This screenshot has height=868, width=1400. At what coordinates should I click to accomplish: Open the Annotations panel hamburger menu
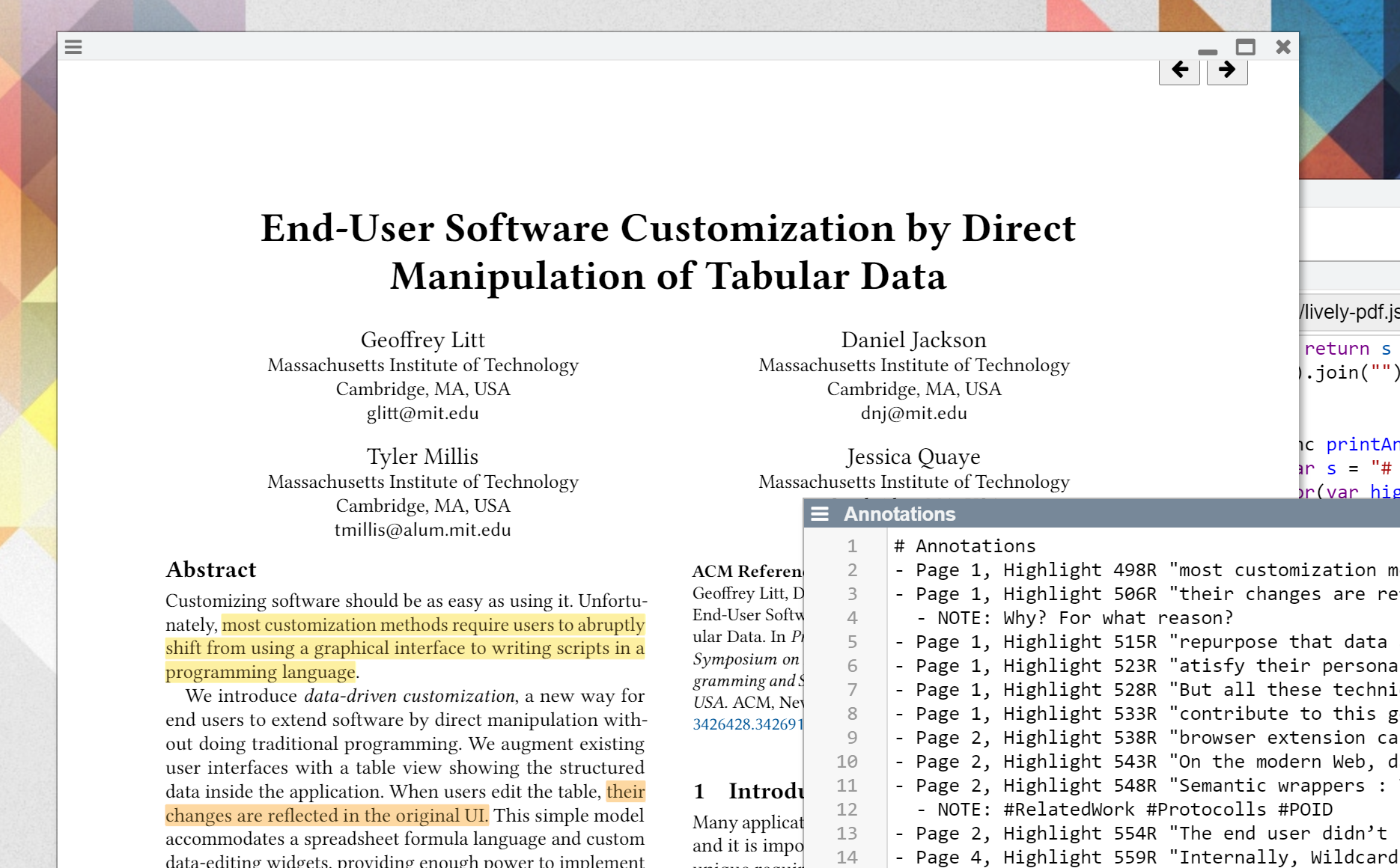tap(820, 514)
